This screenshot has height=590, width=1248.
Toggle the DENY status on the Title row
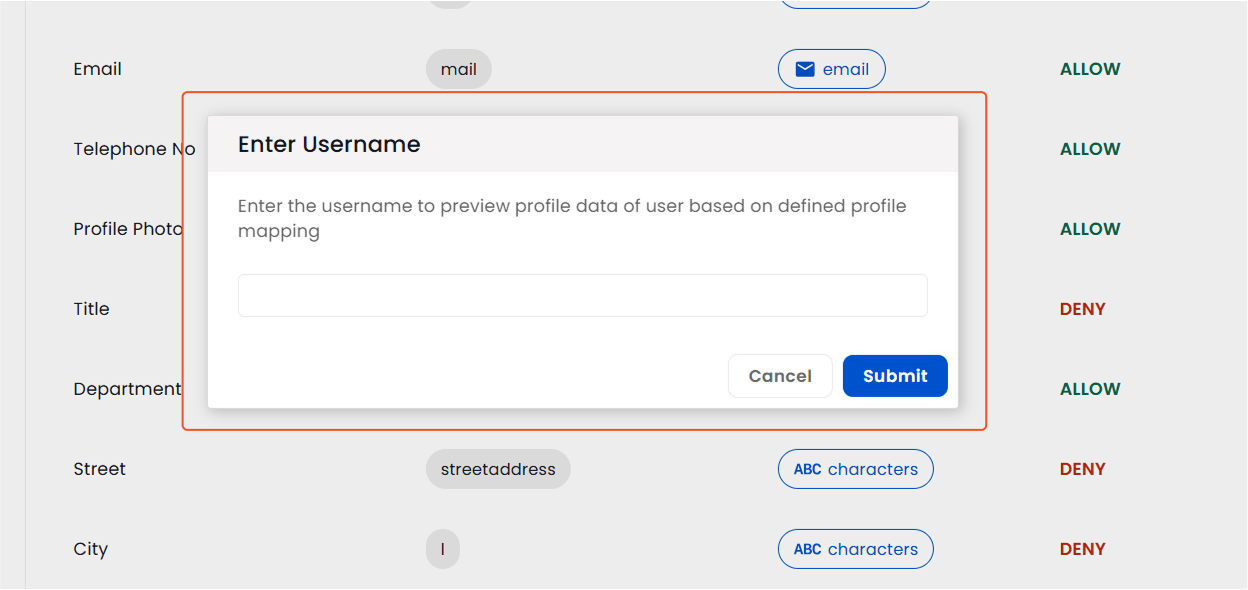(x=1082, y=309)
